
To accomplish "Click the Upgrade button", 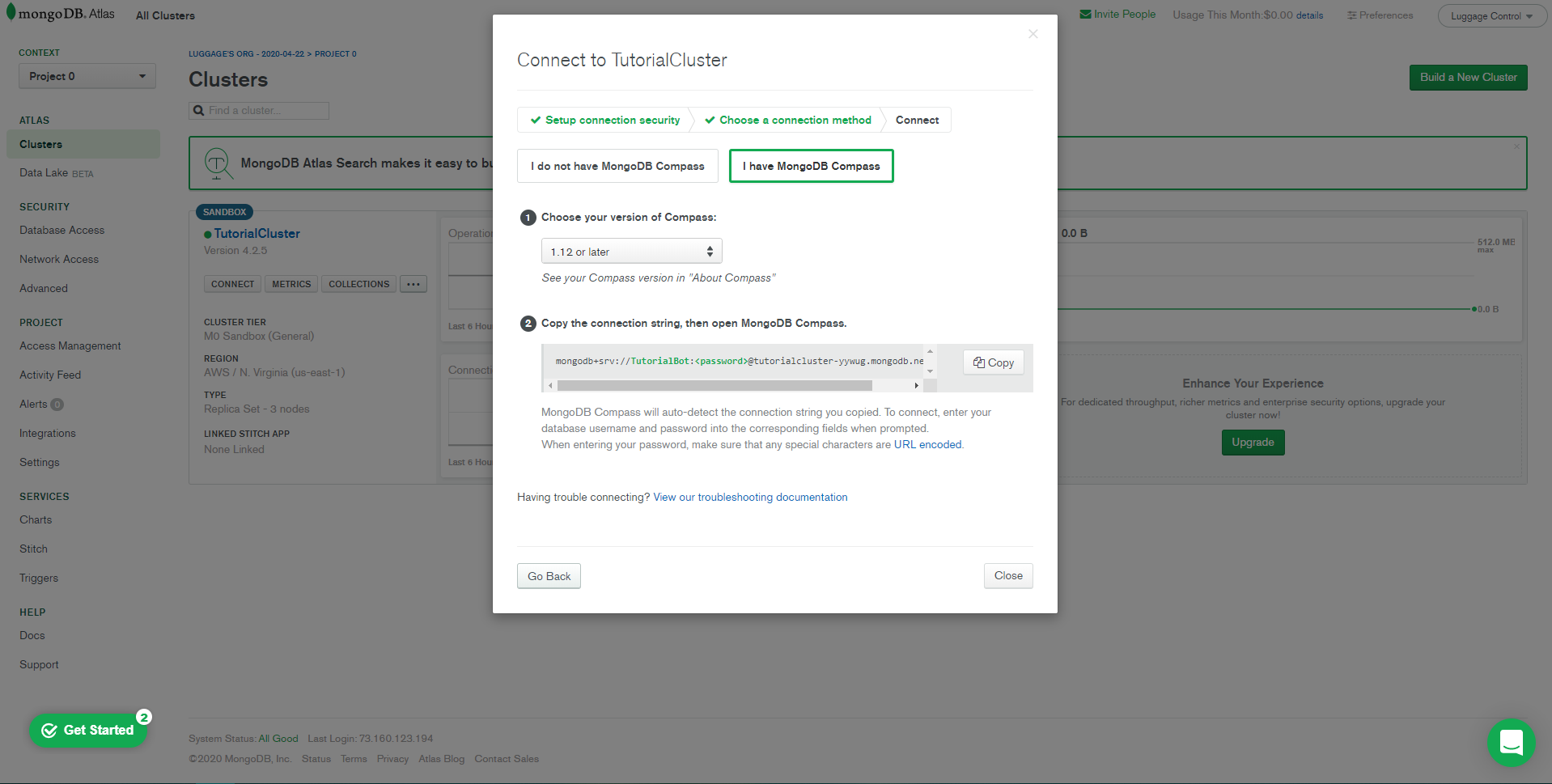I will click(x=1253, y=443).
